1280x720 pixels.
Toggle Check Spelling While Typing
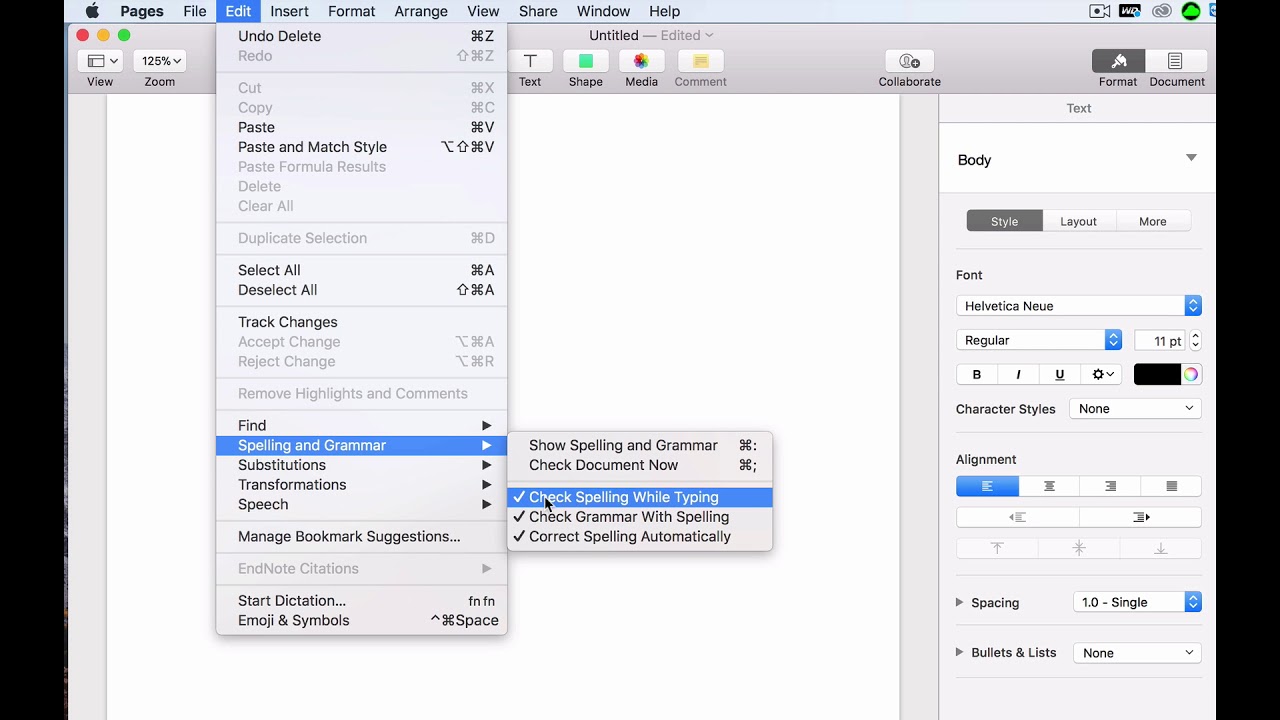click(x=640, y=497)
